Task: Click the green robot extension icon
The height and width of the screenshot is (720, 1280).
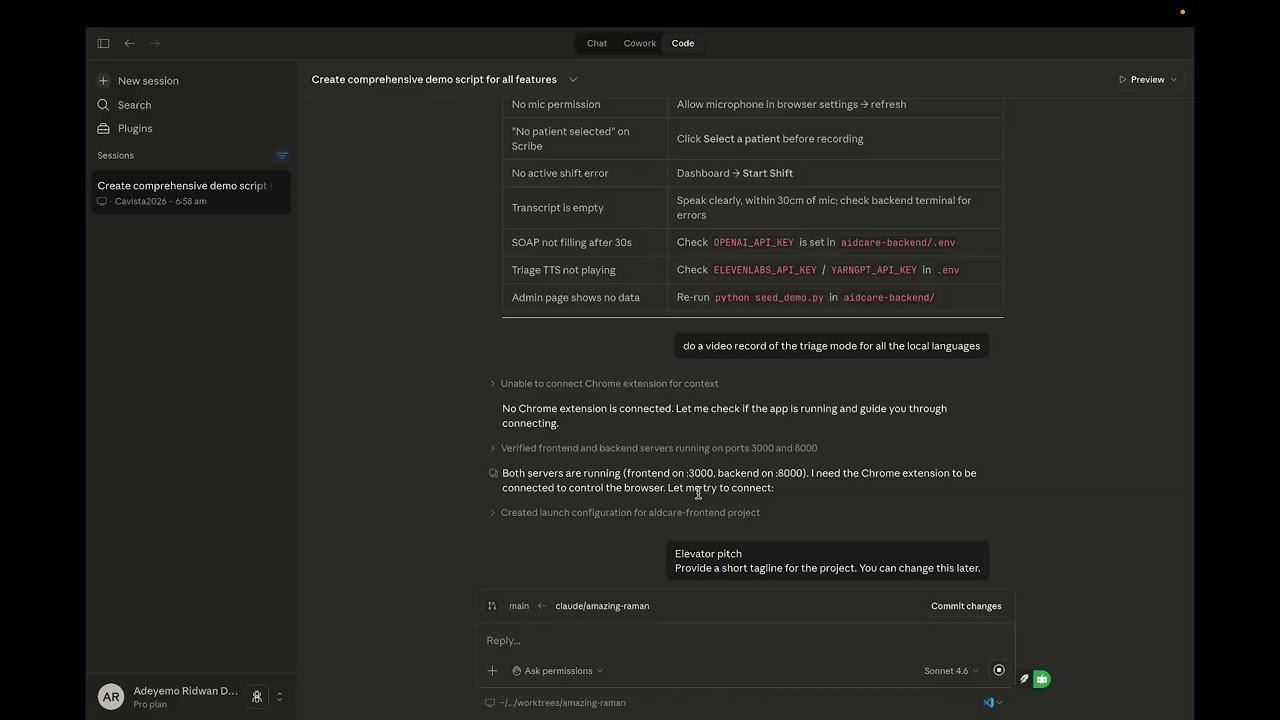Action: coord(1041,679)
